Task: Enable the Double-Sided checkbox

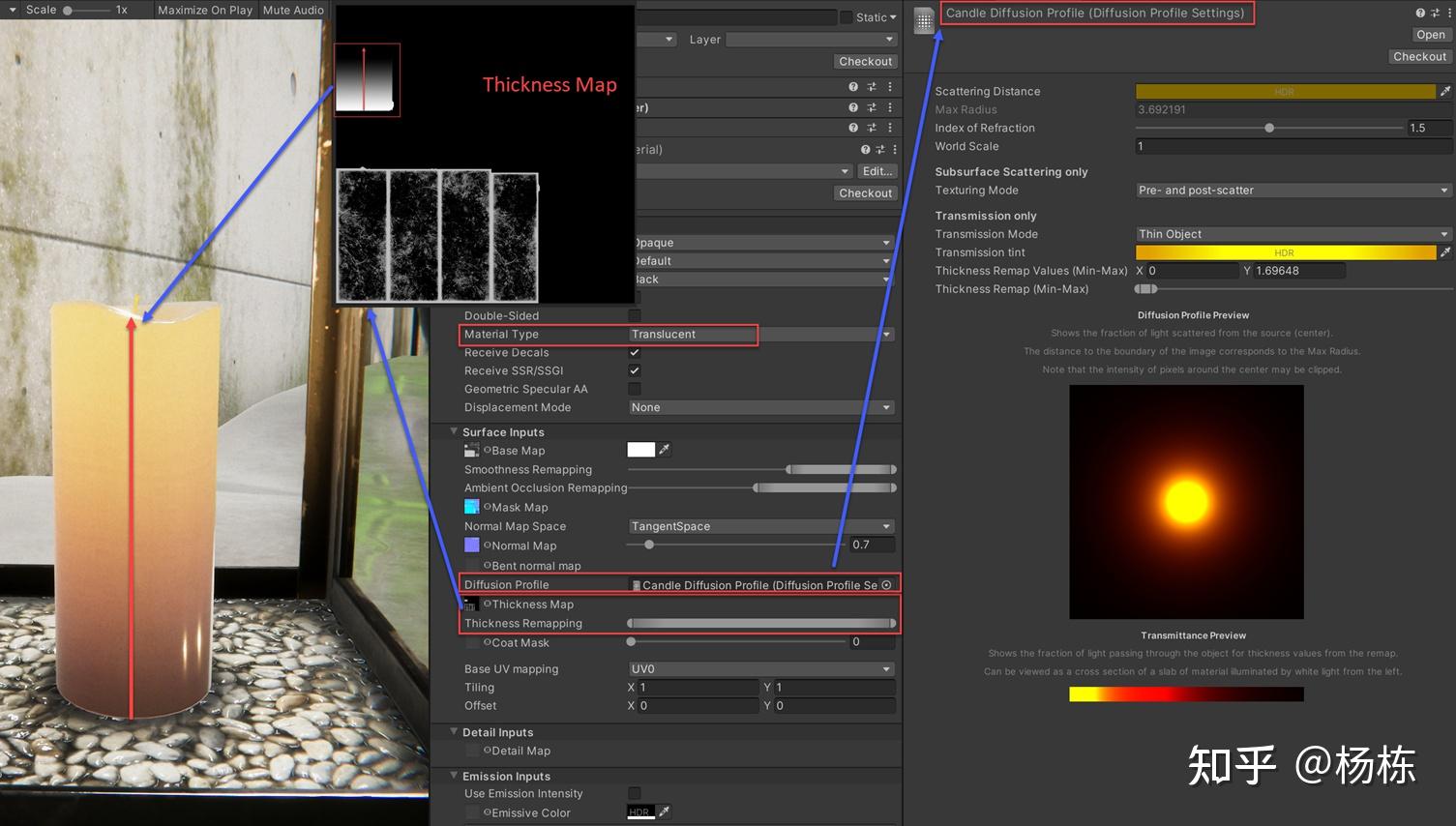Action: [635, 315]
